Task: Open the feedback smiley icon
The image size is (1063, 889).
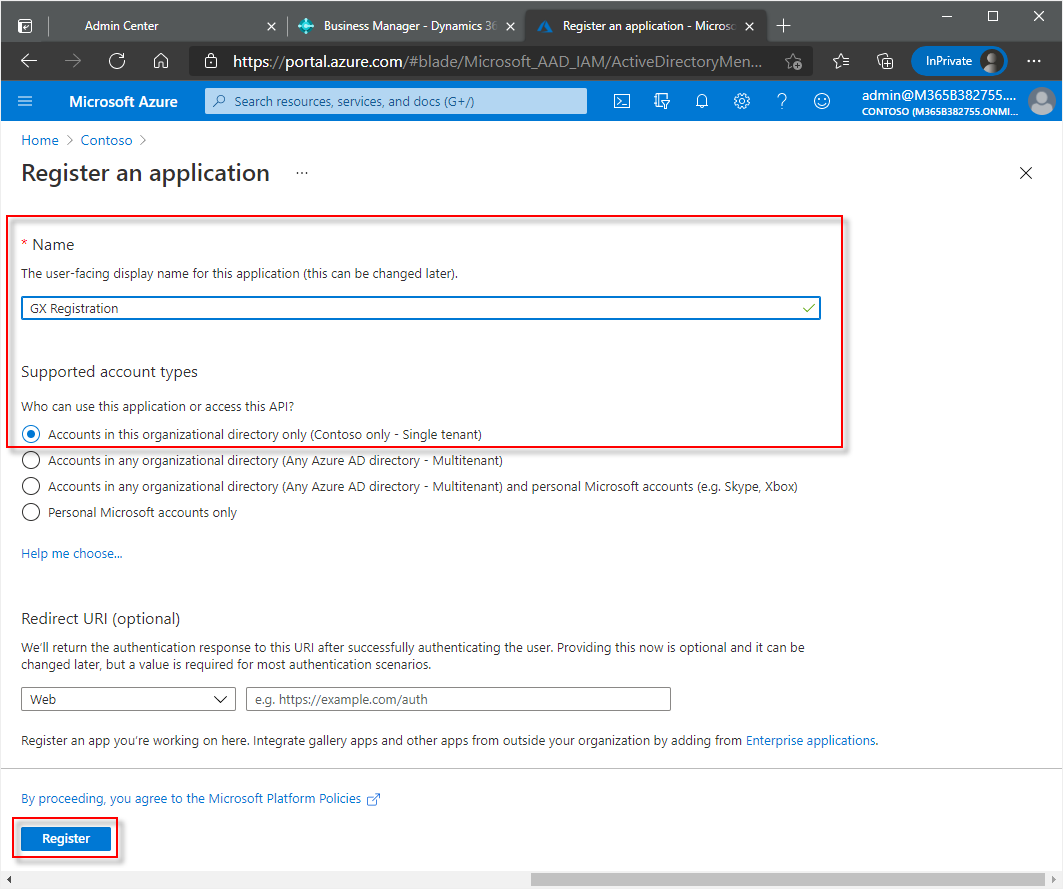Action: pyautogui.click(x=822, y=101)
